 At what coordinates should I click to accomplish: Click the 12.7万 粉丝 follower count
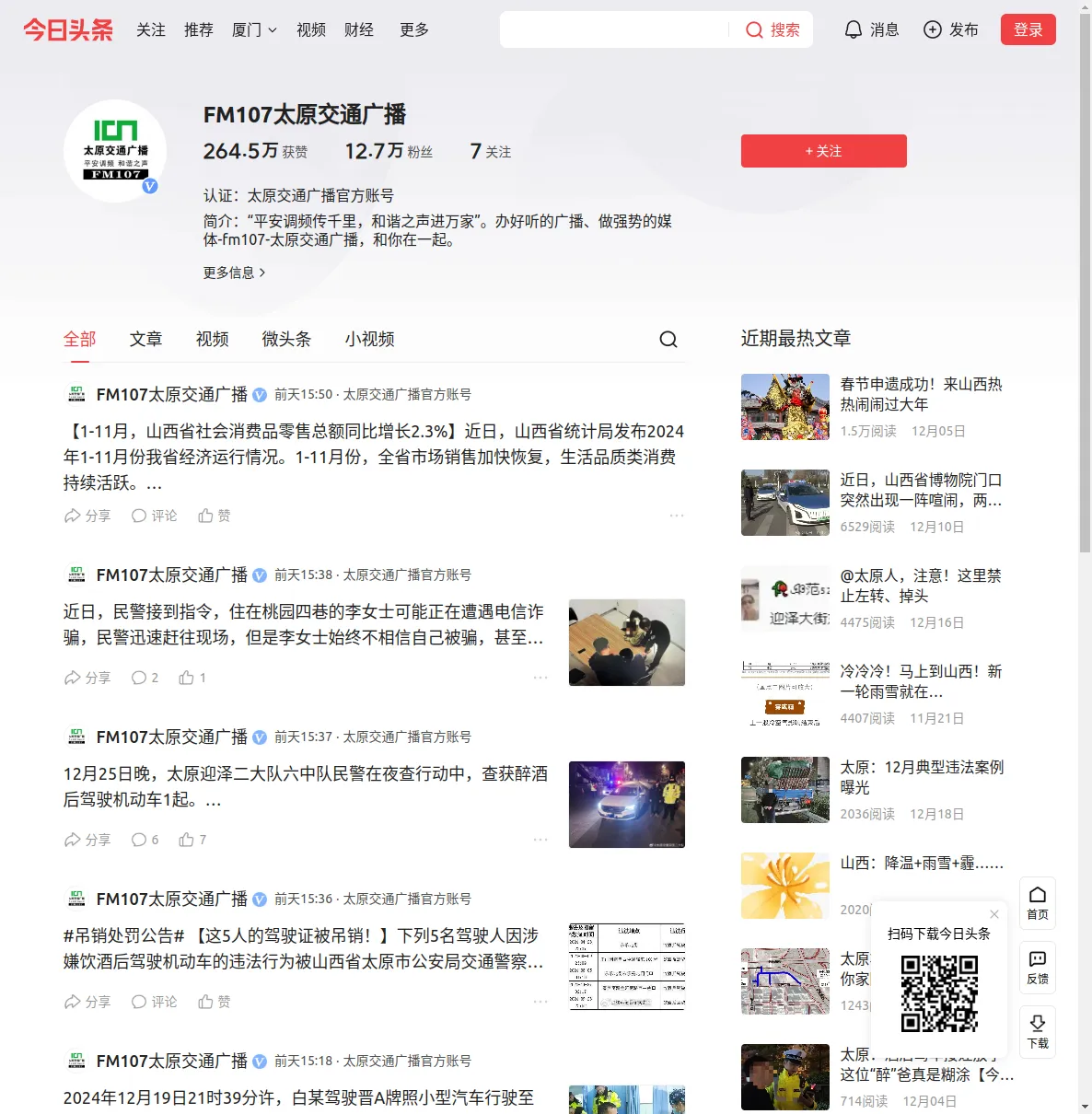click(389, 151)
